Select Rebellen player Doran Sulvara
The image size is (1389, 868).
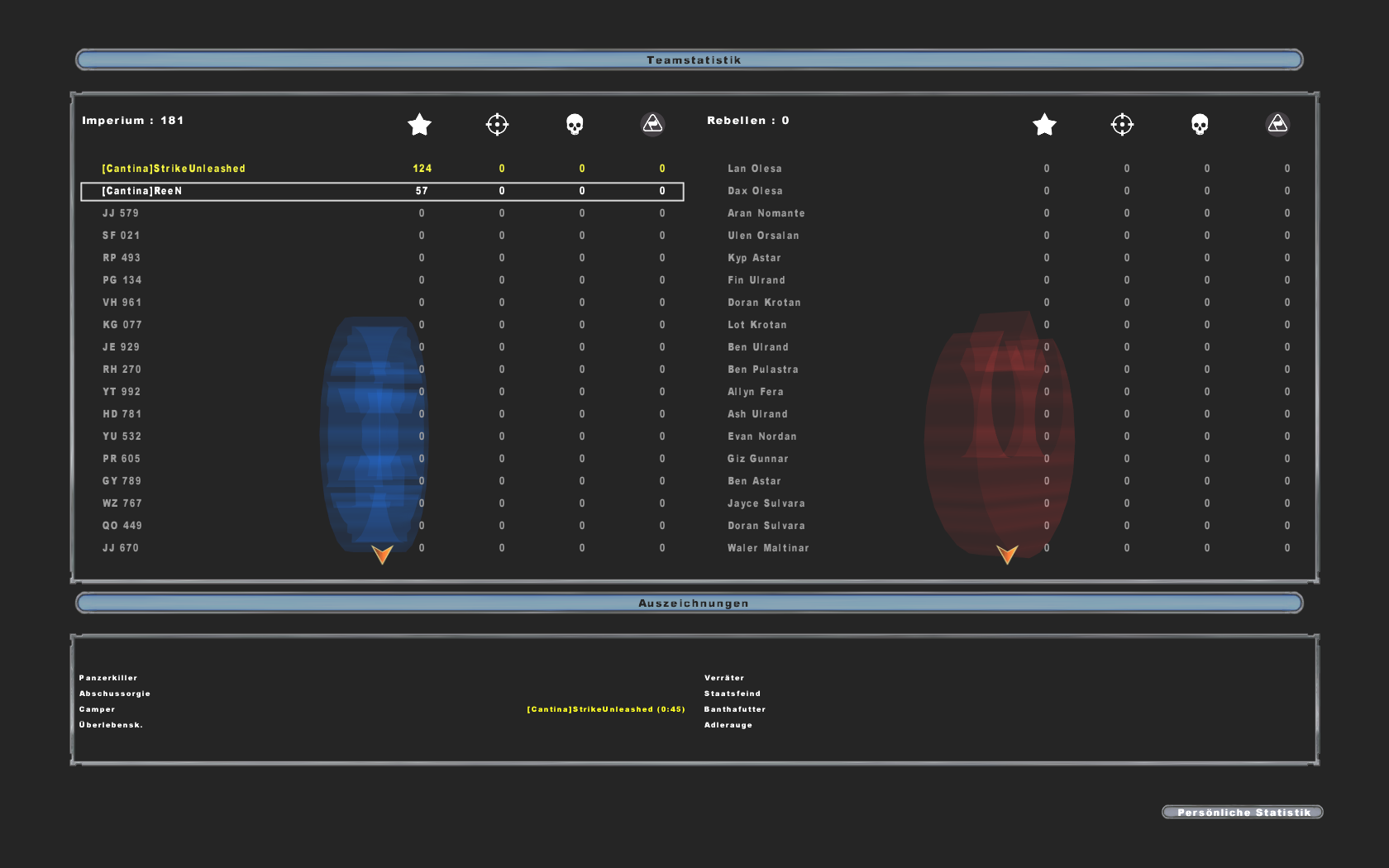coord(766,526)
